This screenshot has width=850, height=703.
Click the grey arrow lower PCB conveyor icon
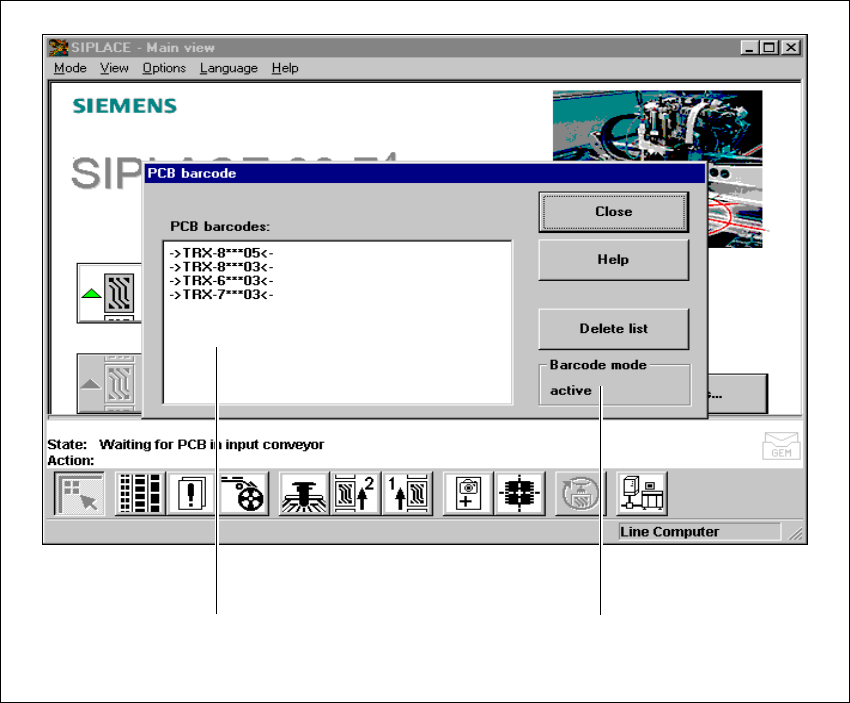(110, 384)
